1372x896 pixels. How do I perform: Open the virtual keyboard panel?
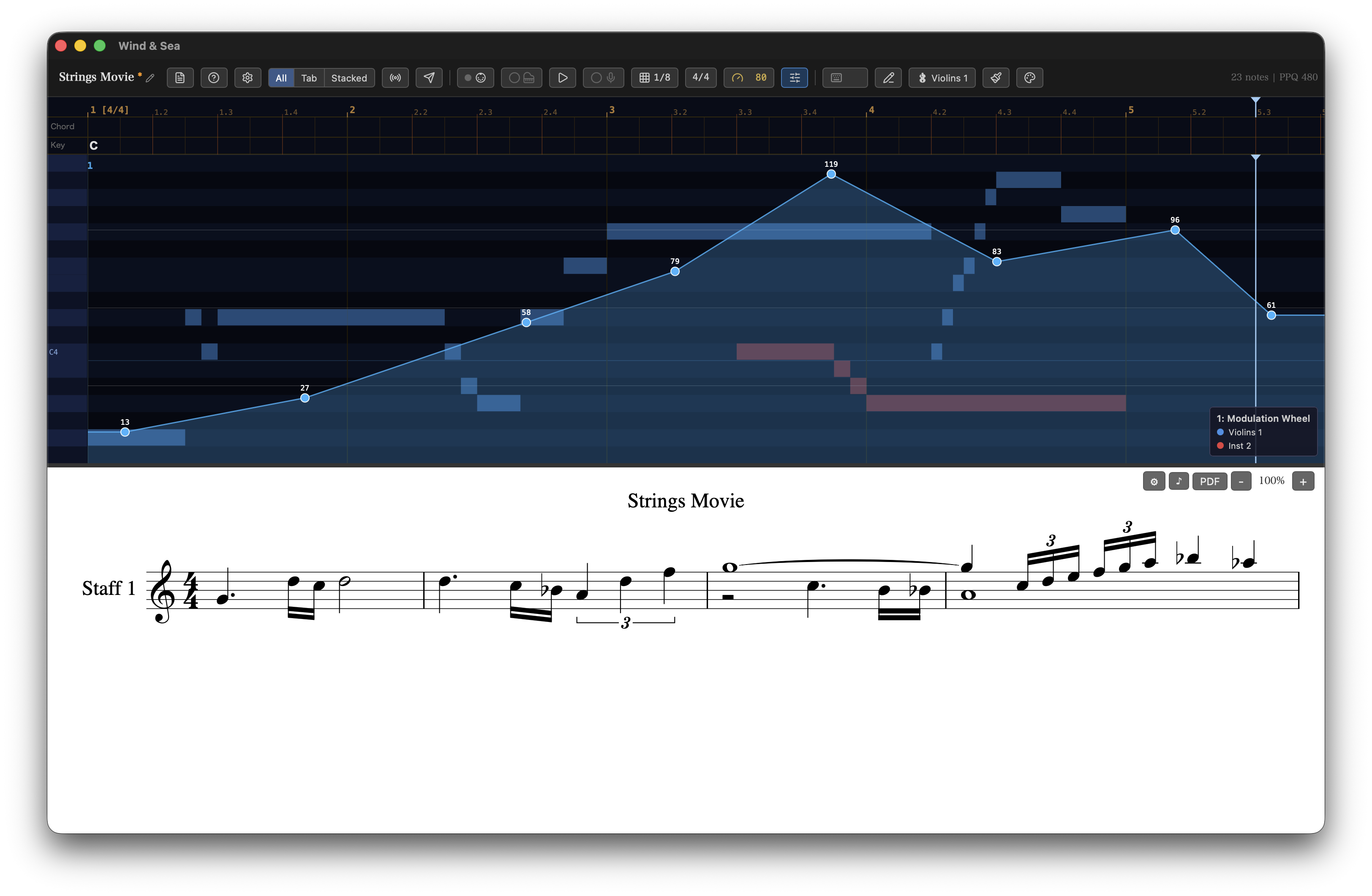coord(844,78)
